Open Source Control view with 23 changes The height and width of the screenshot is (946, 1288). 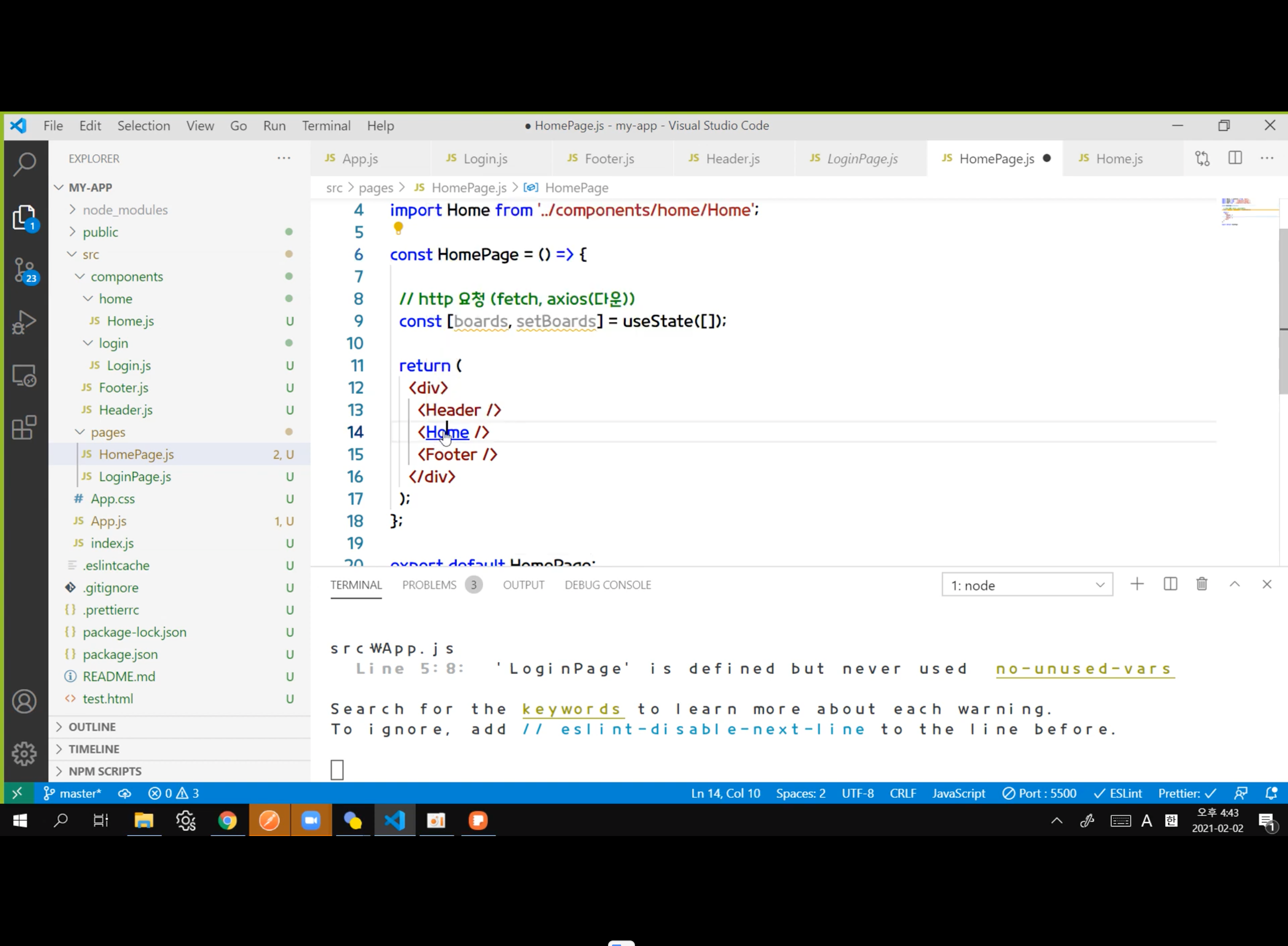24,271
